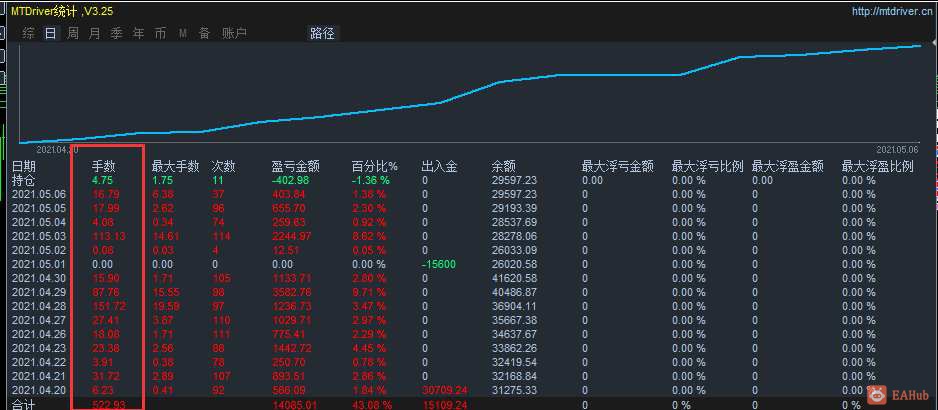Select the 2021.04.30 row date
Viewport: 938px width, 410px height.
[39, 278]
